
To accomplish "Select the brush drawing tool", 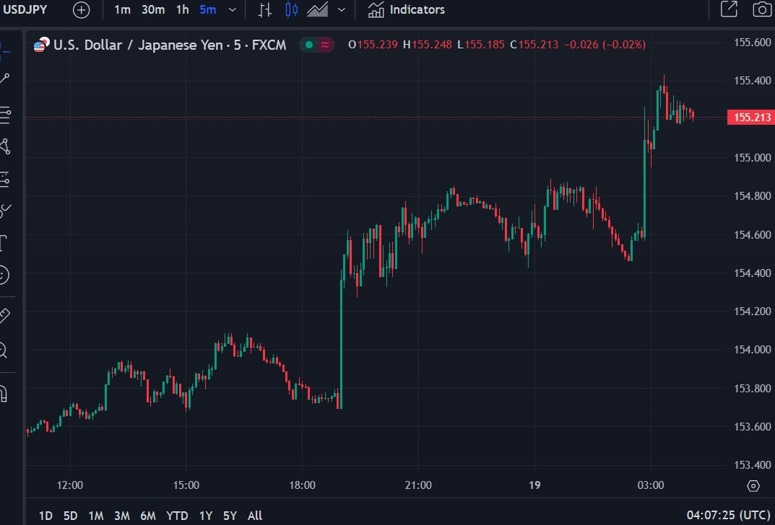I will coord(5,211).
